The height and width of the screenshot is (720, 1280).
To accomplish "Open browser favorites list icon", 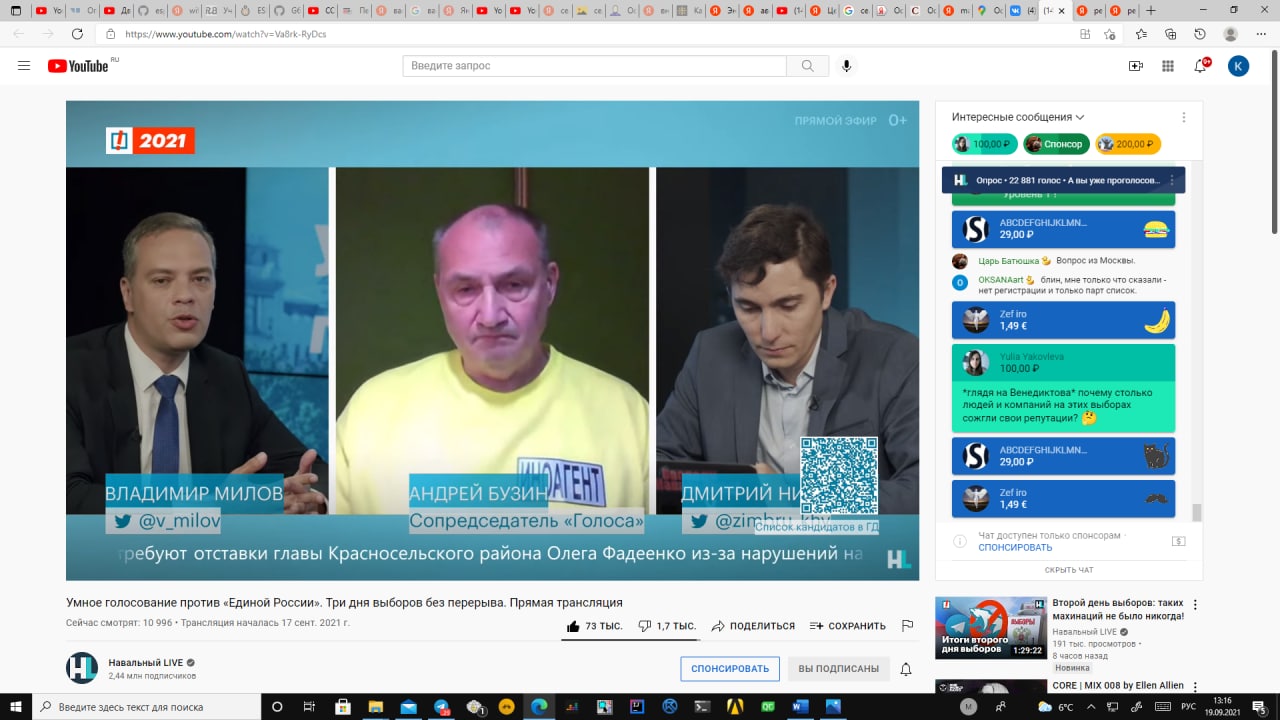I will pyautogui.click(x=1141, y=34).
